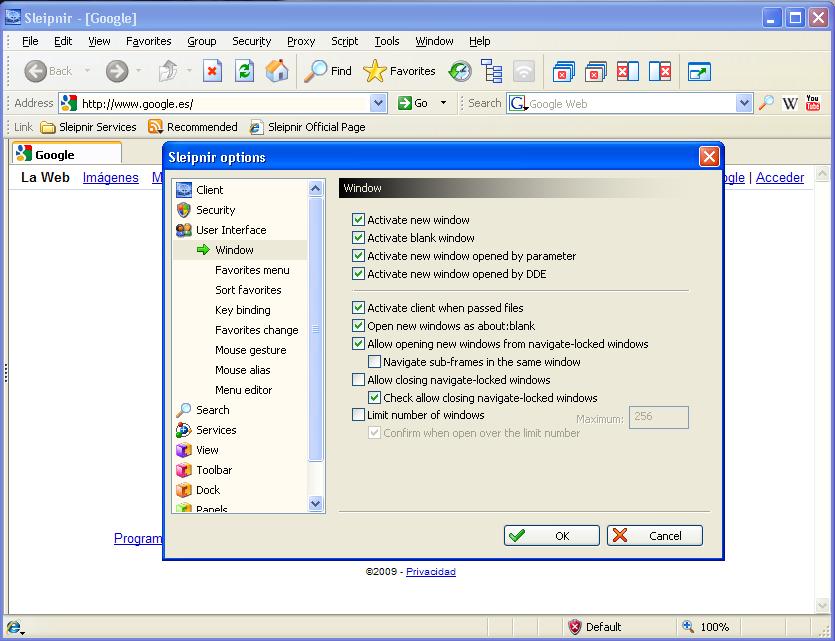The image size is (835, 641).
Task: Toggle Open new windows as about:blank
Action: click(358, 326)
